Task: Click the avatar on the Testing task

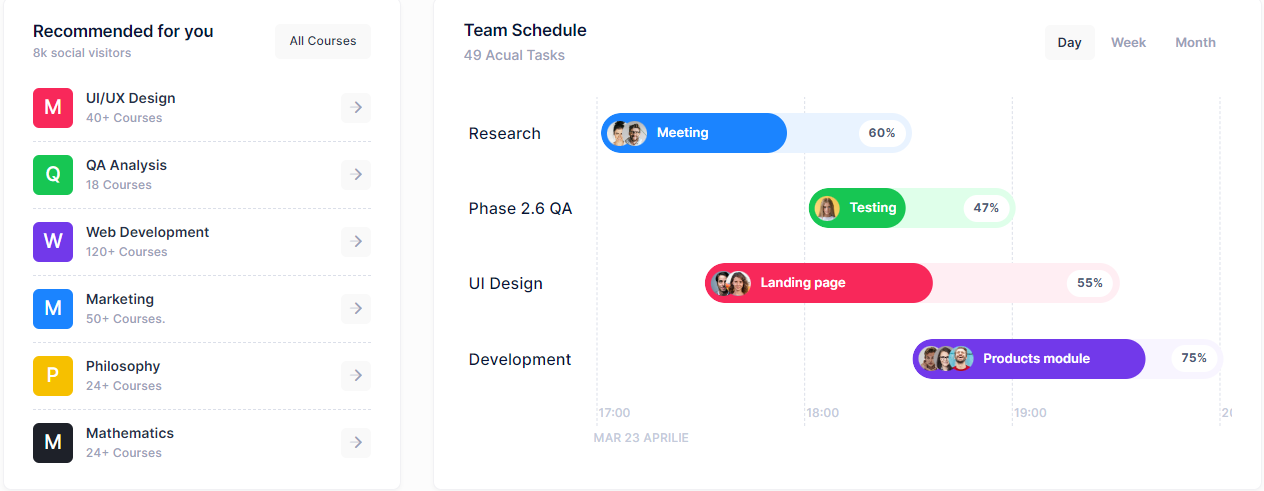Action: (x=827, y=208)
